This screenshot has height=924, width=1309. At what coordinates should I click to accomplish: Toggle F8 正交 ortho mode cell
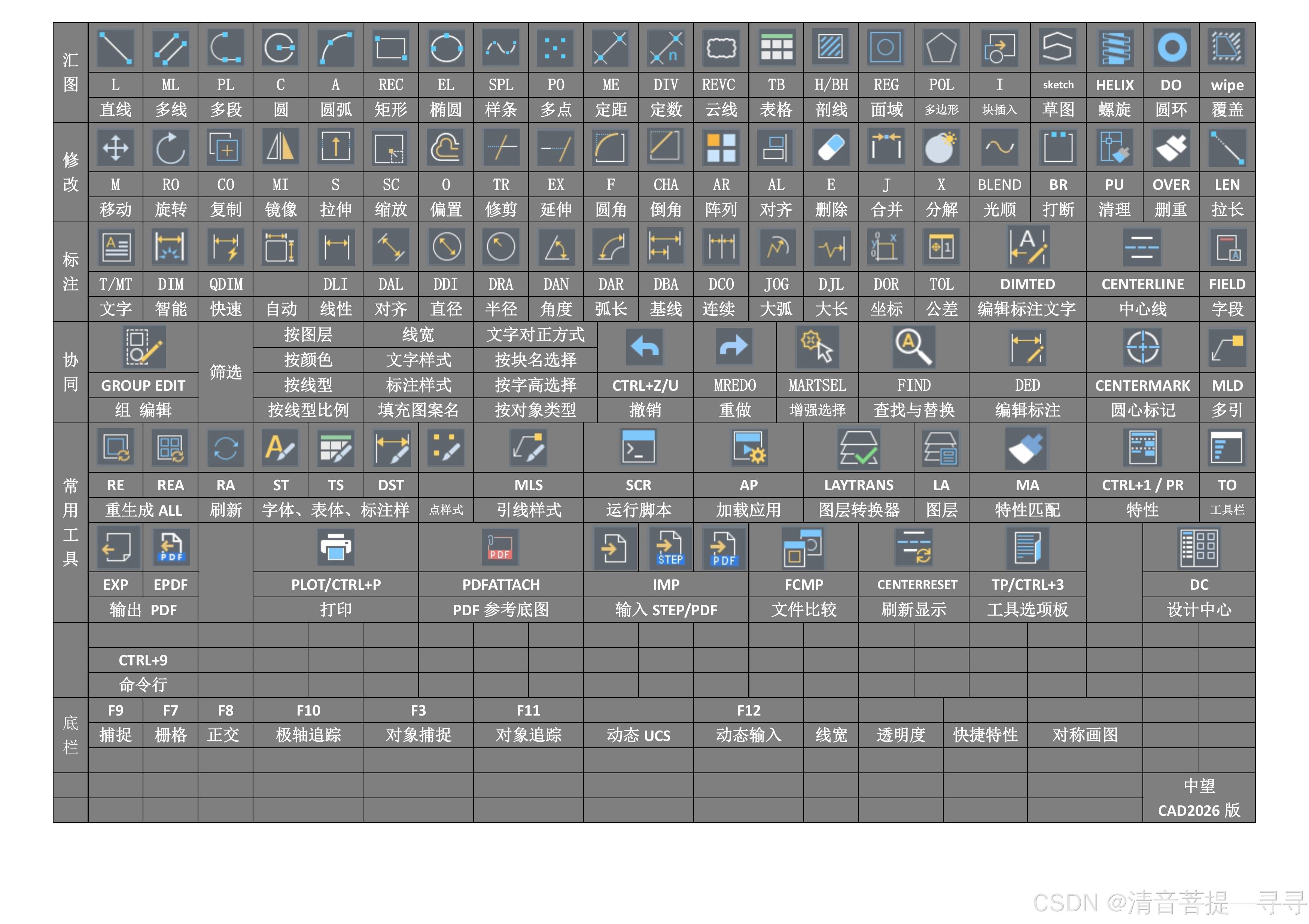[225, 722]
